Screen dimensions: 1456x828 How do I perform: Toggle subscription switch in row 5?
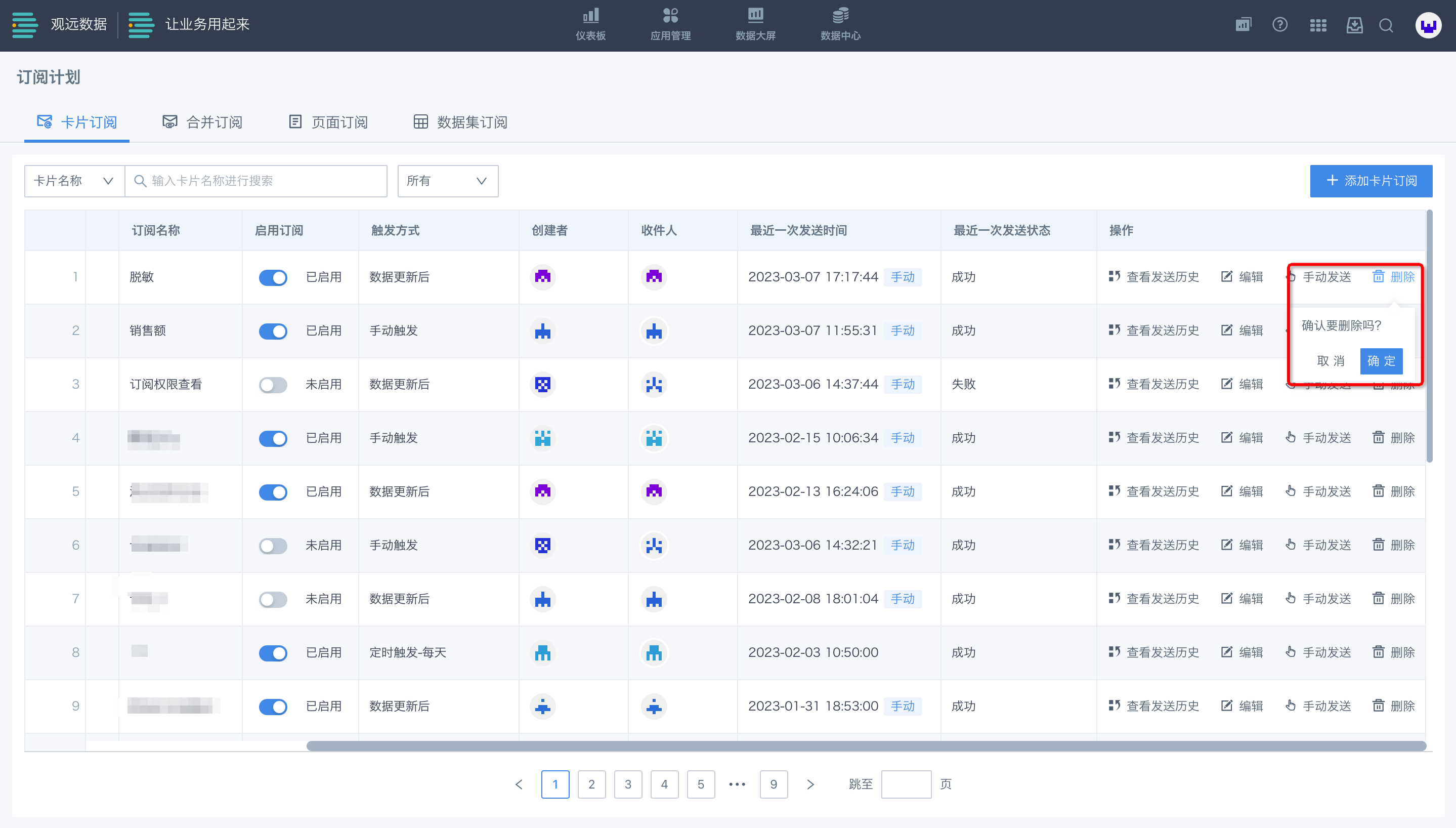[x=273, y=492]
